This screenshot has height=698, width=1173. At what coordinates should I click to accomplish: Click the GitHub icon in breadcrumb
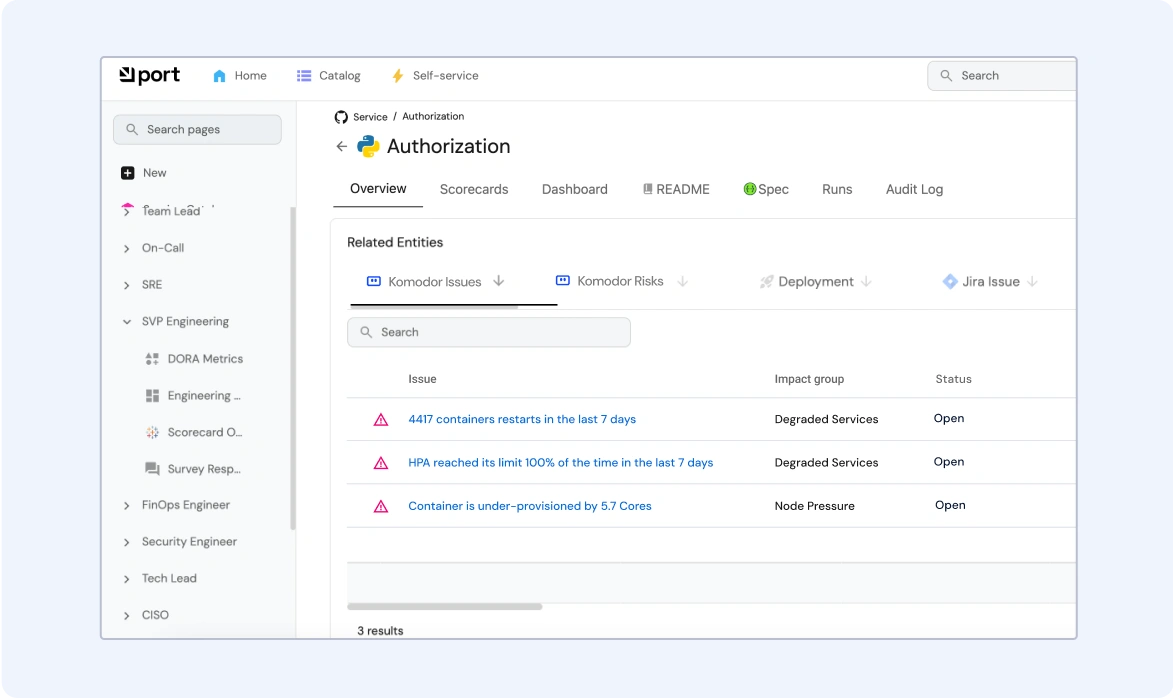coord(341,117)
